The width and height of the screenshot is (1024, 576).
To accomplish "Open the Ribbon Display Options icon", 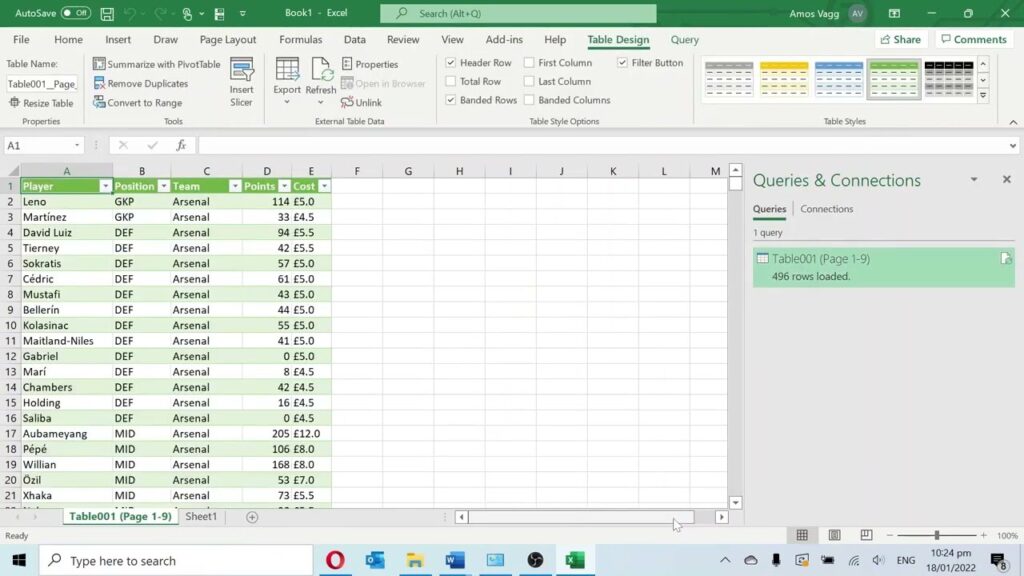I will (x=895, y=13).
